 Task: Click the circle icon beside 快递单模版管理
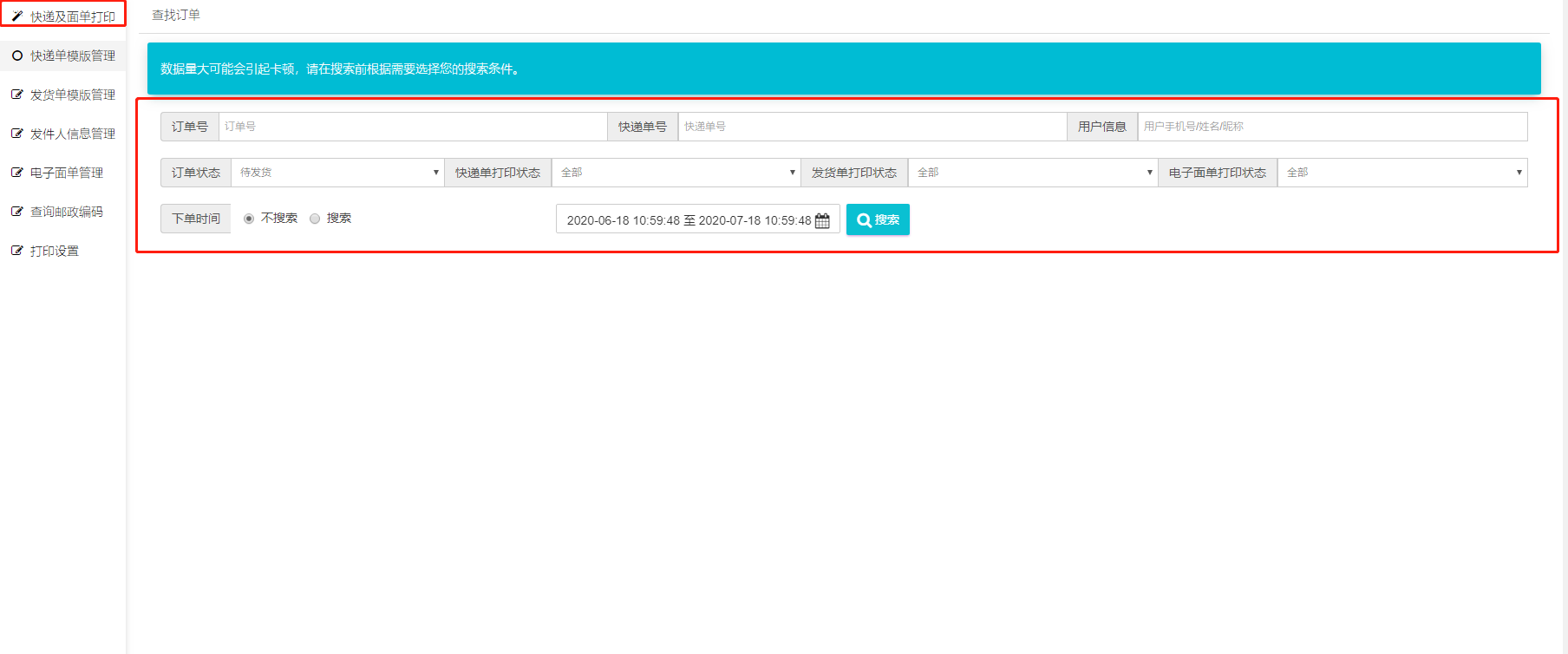pyautogui.click(x=17, y=56)
